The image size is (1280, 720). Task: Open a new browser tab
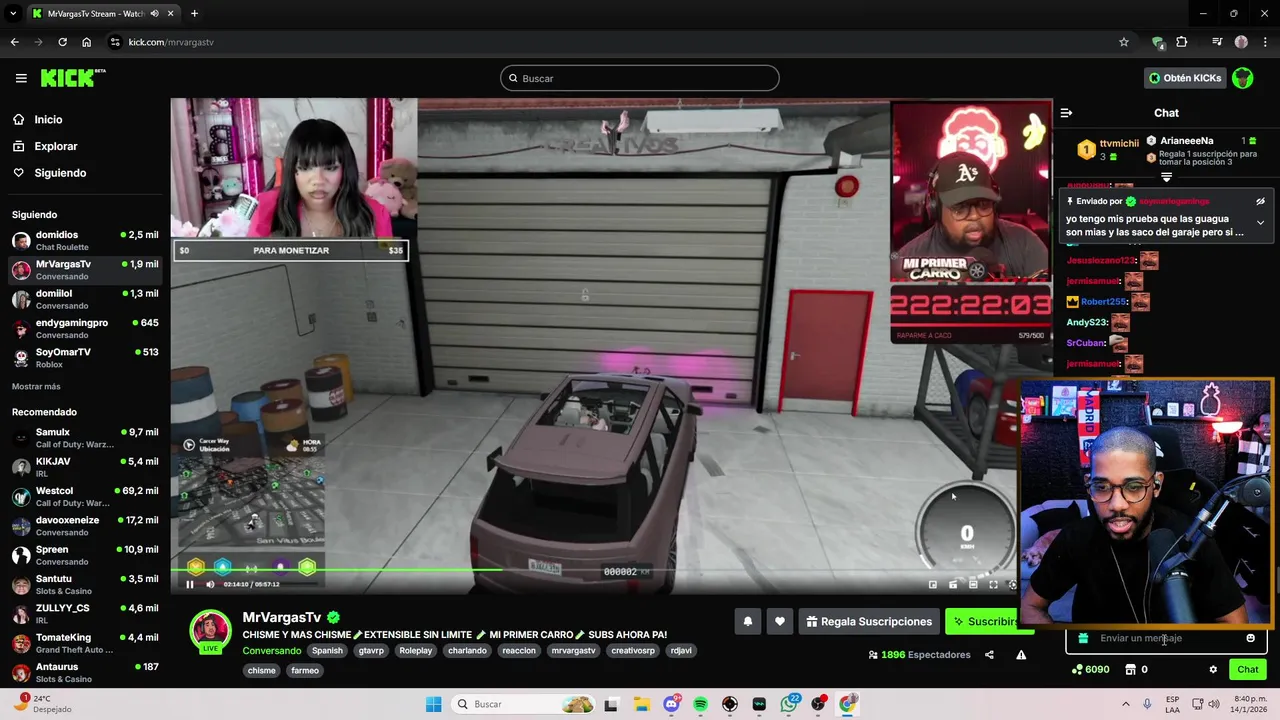pos(194,13)
